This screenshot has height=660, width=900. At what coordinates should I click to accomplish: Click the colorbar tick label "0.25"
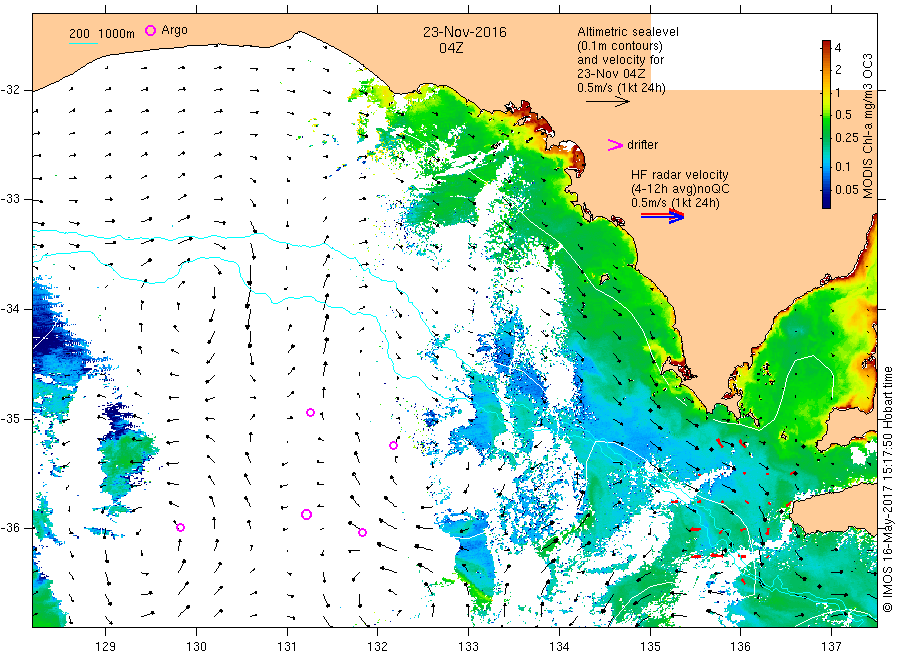pos(847,138)
